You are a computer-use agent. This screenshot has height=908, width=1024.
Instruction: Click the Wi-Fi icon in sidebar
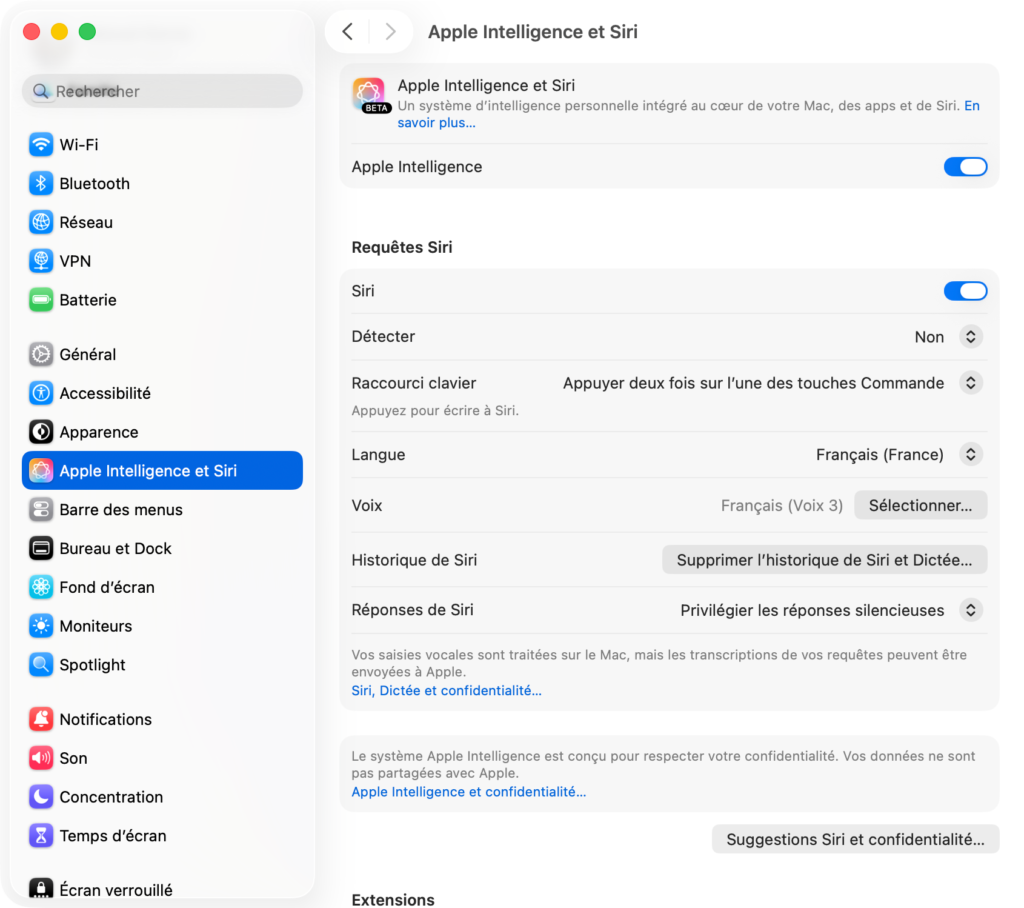41,145
